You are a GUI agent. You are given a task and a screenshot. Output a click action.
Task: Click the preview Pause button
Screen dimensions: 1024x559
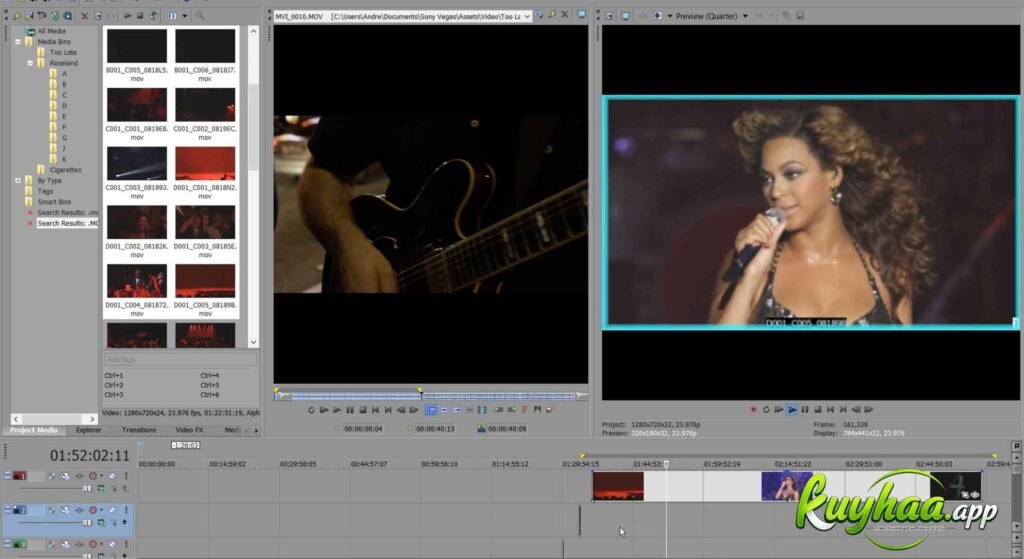point(805,410)
